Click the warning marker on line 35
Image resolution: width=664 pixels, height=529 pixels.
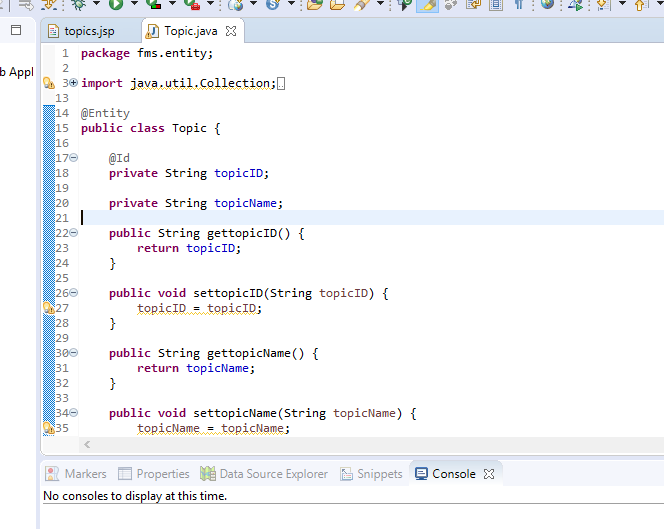tap(48, 428)
